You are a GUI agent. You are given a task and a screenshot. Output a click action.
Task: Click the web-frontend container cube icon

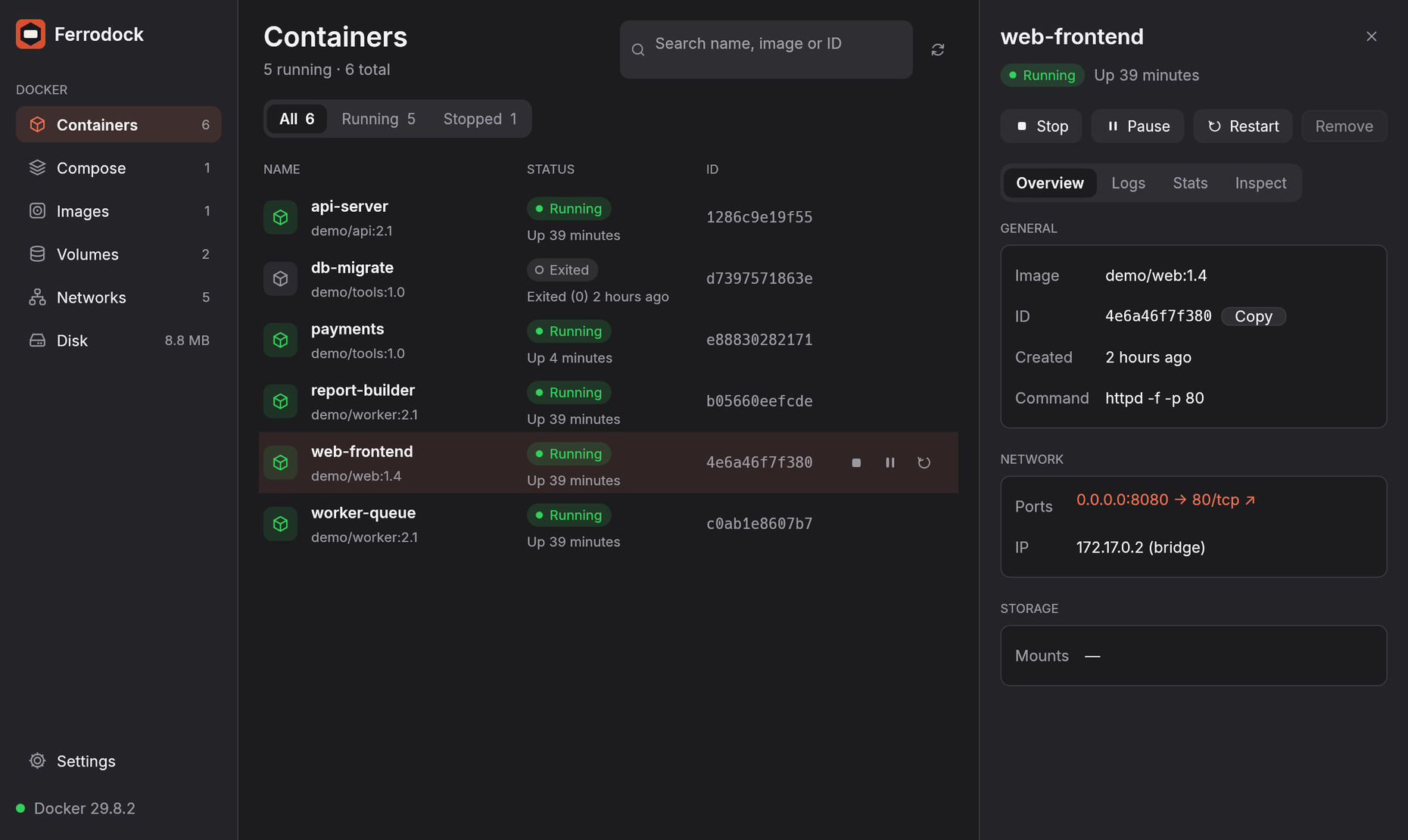point(280,463)
